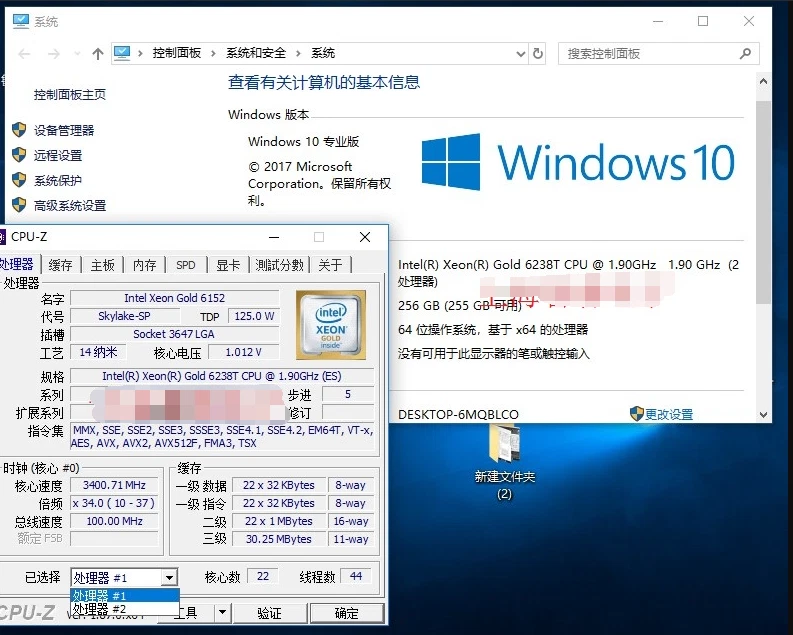This screenshot has width=793, height=635.
Task: Click the shield icon beside 远程设置
Action: coord(19,155)
